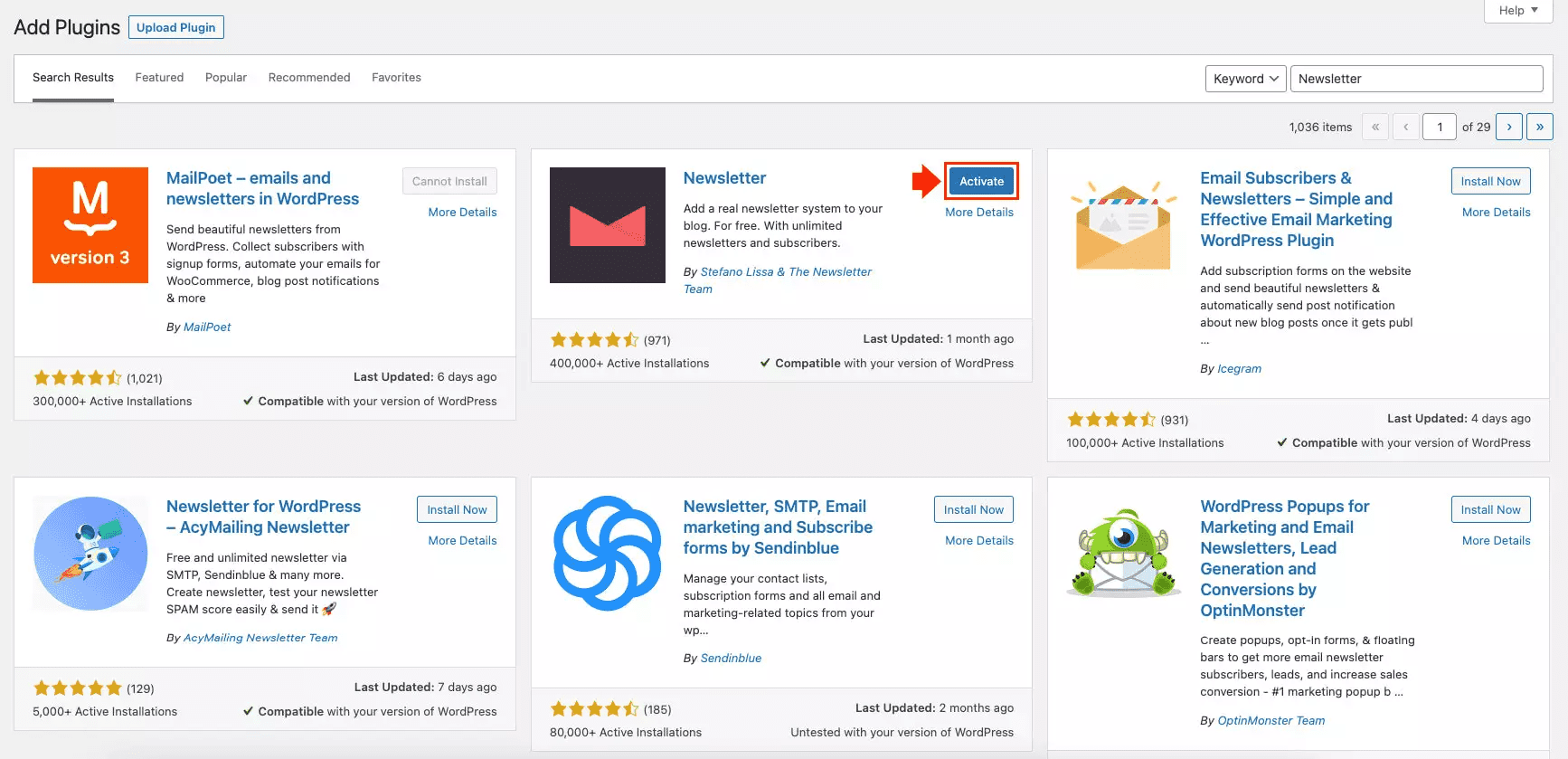Focus the plugin search field containing Newsletter
The height and width of the screenshot is (759, 1568).
coord(1416,79)
